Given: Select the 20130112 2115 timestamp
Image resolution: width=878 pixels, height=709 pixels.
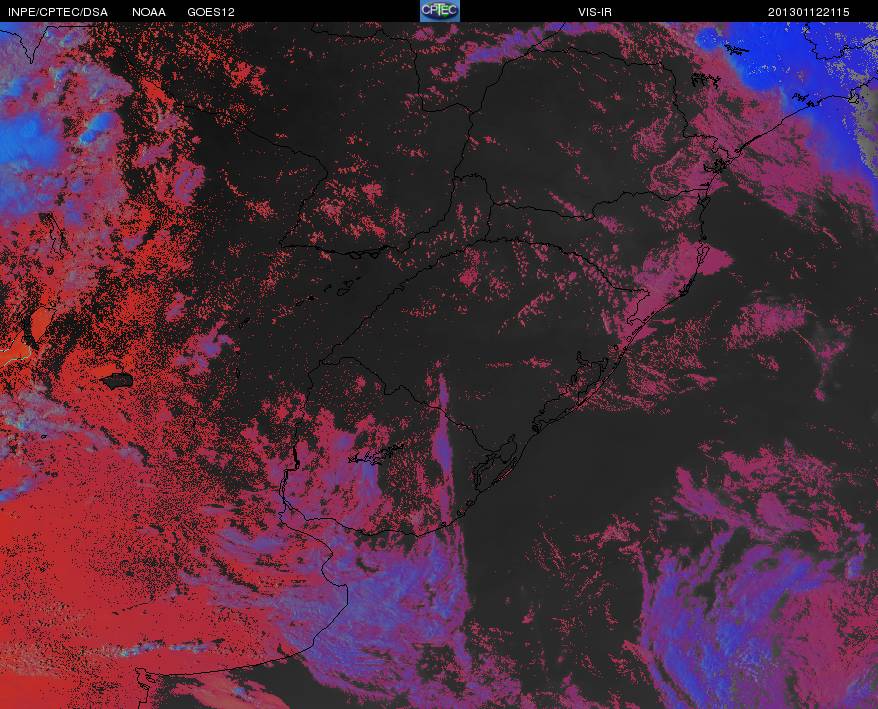Looking at the screenshot, I should (809, 12).
